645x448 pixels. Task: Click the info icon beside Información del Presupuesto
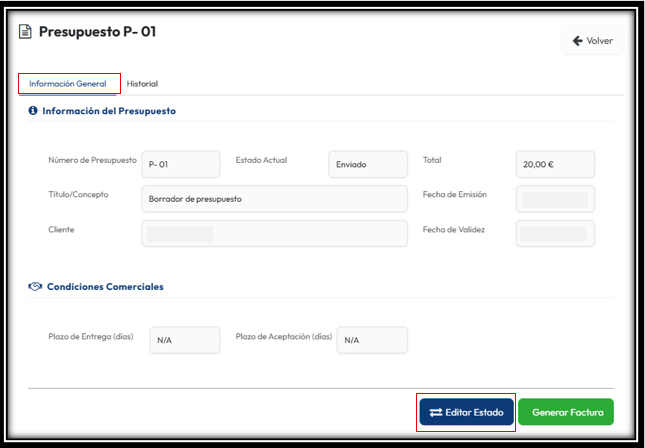pyautogui.click(x=33, y=111)
